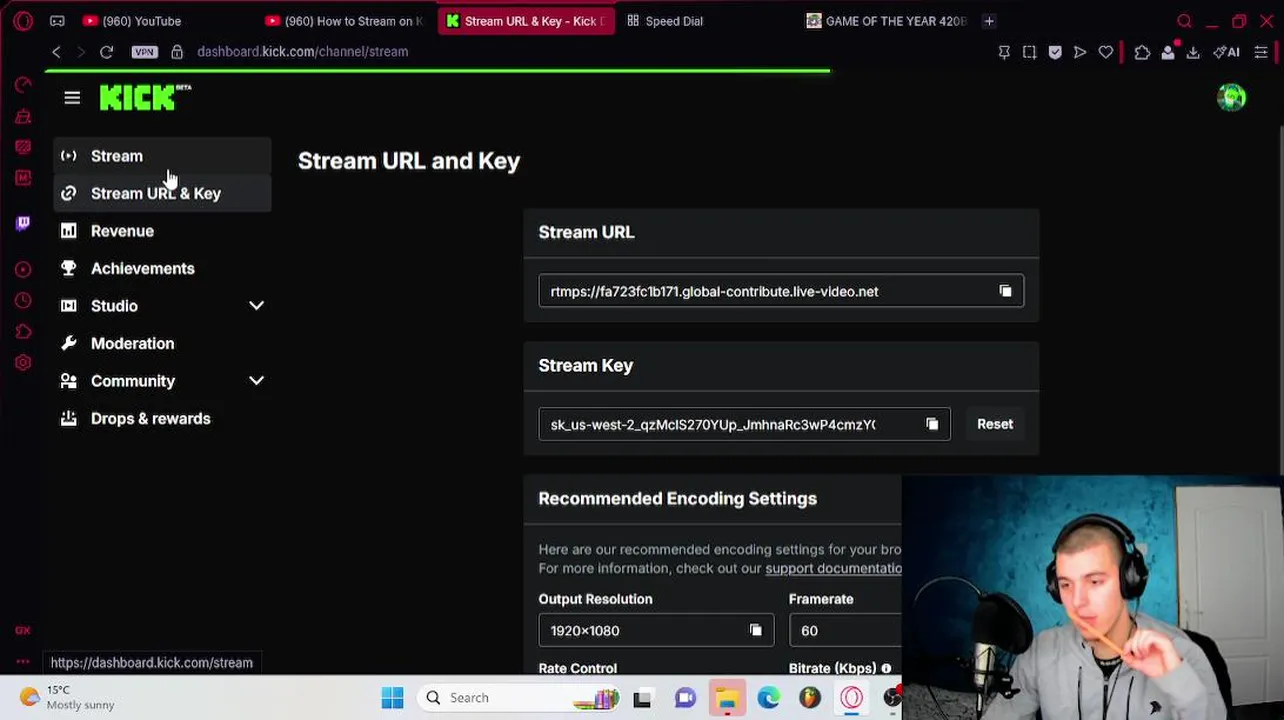Open Stream in the dashboard sidebar

point(162,156)
